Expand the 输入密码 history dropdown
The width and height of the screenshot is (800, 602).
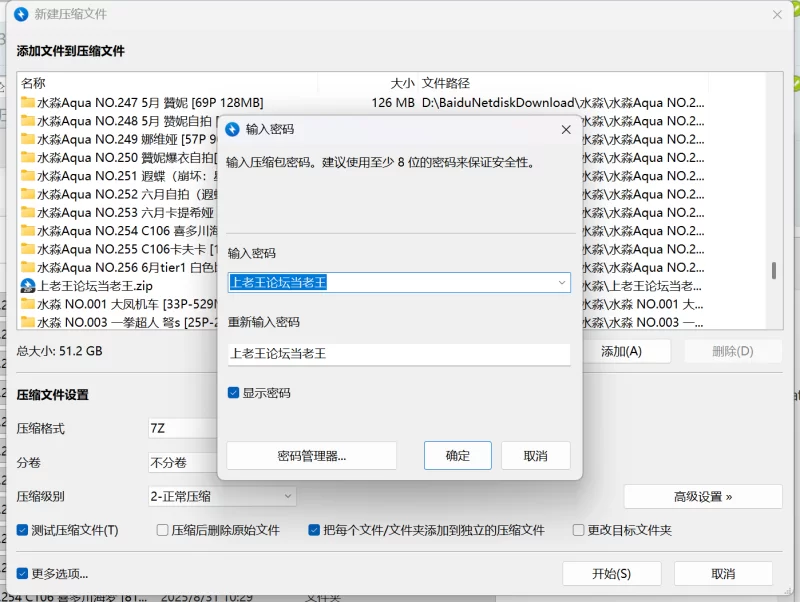(561, 283)
